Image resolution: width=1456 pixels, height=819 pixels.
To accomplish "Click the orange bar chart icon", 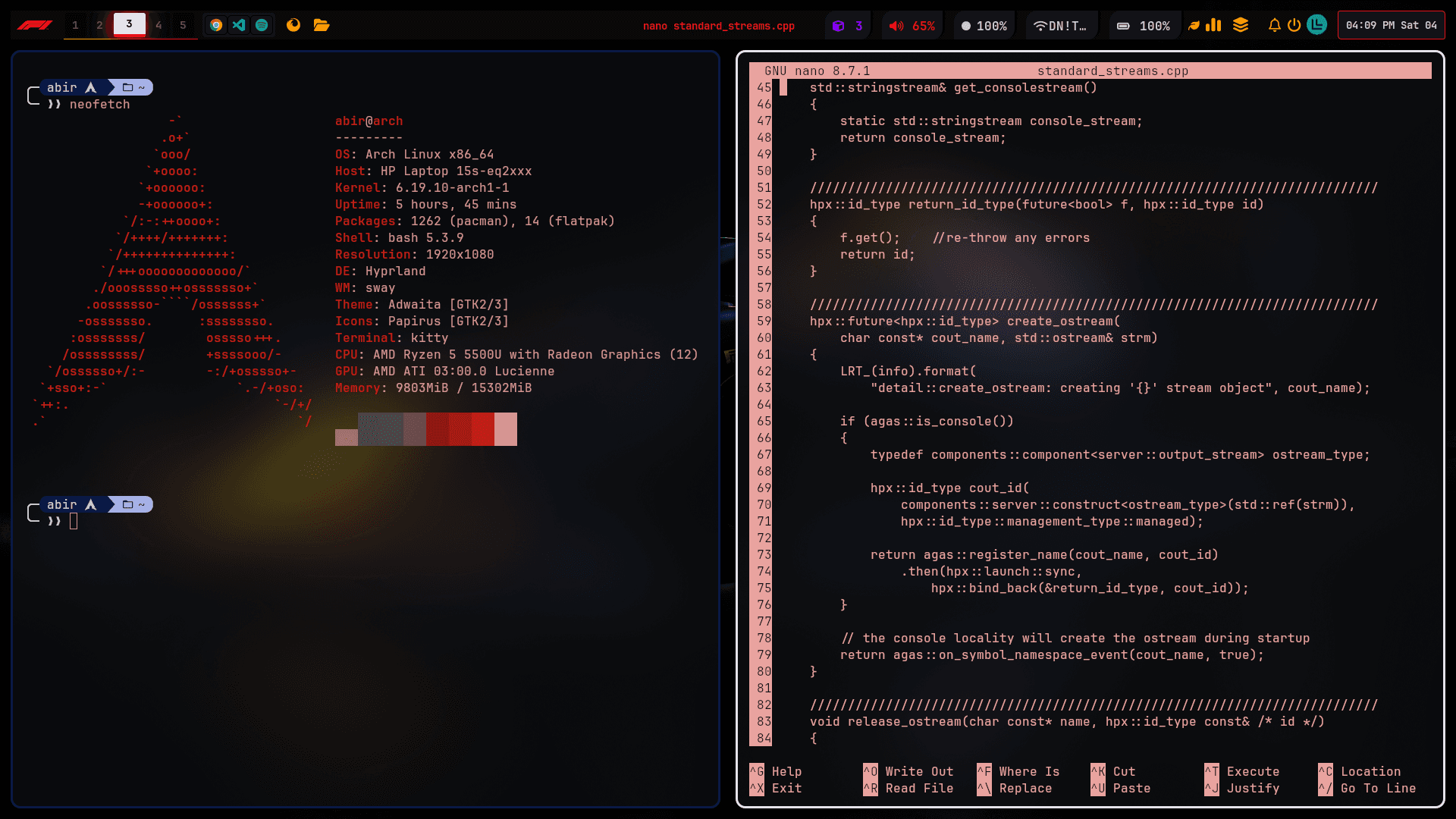I will (1214, 25).
